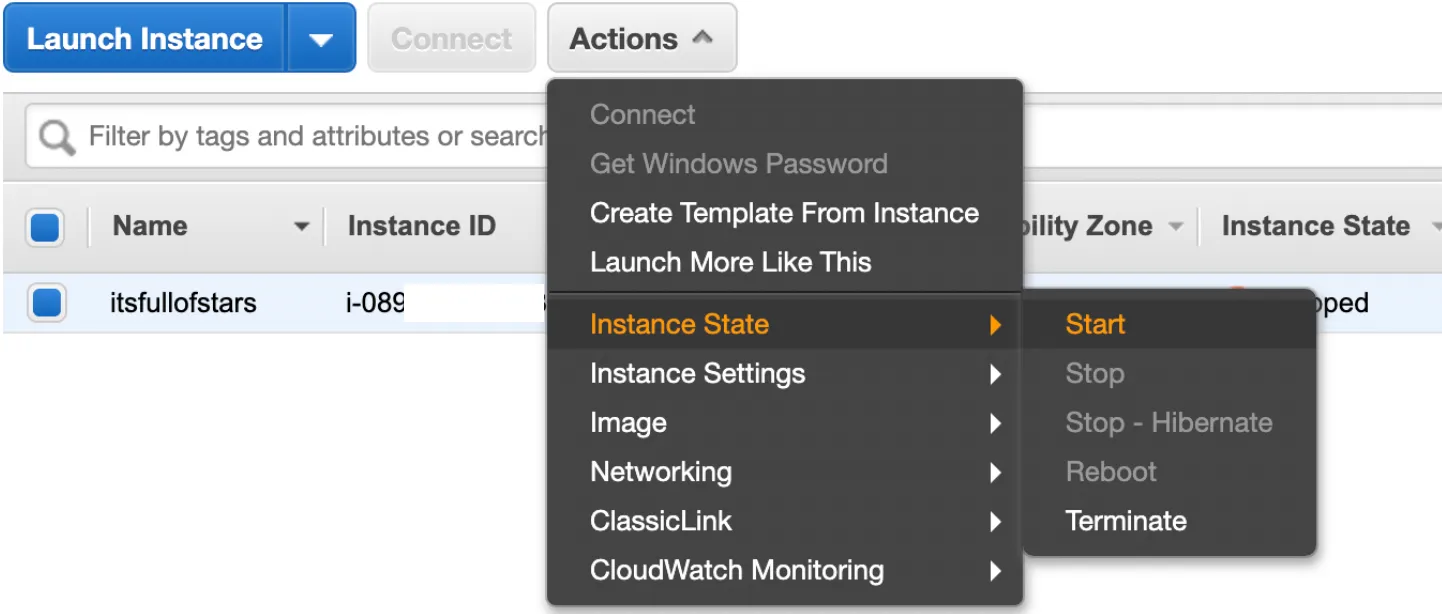Expand the ClassicLink submenu arrow
Viewport: 1442px width, 614px height.
point(995,521)
